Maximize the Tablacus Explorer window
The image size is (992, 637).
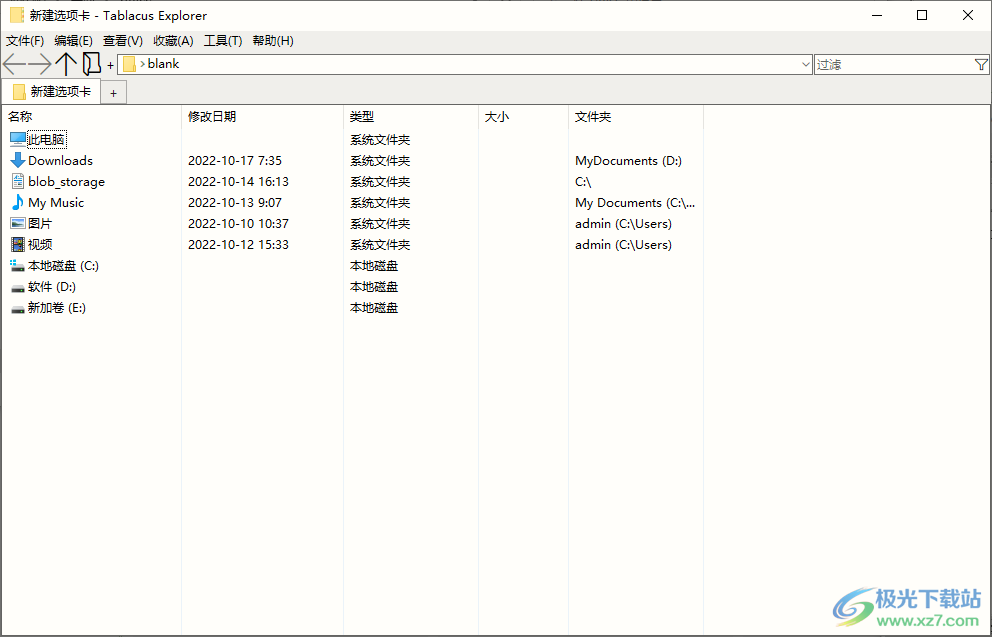click(922, 15)
